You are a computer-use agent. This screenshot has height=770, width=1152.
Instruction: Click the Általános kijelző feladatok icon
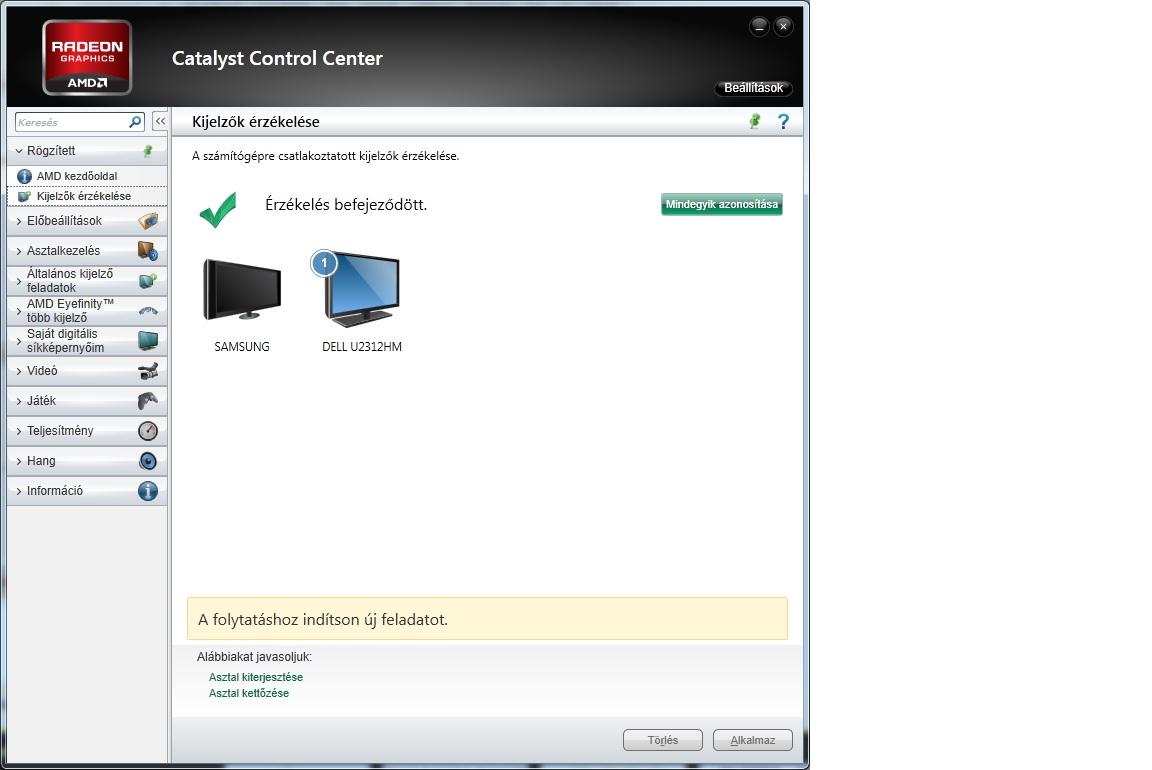[x=148, y=281]
